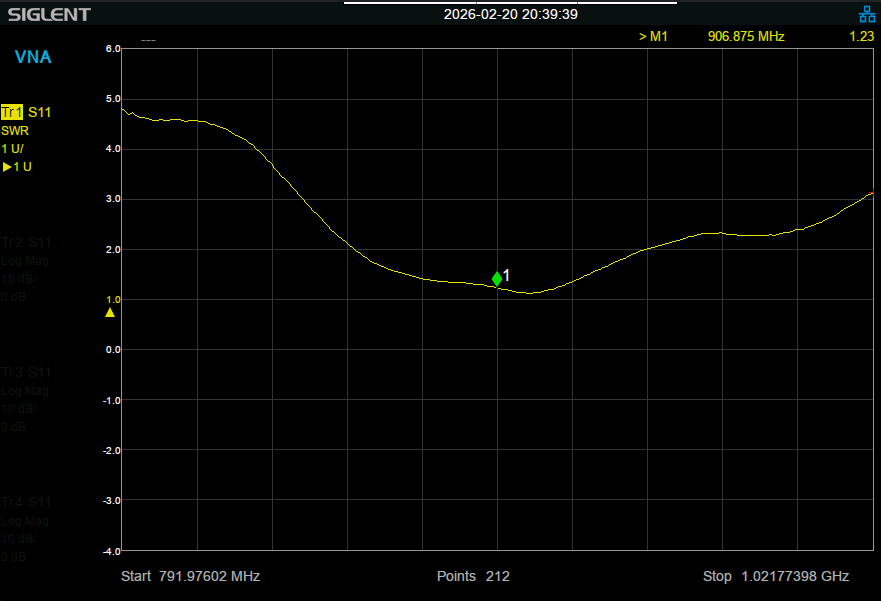Click the Tr1 scale value 1 U/
The image size is (881, 601).
click(x=13, y=149)
